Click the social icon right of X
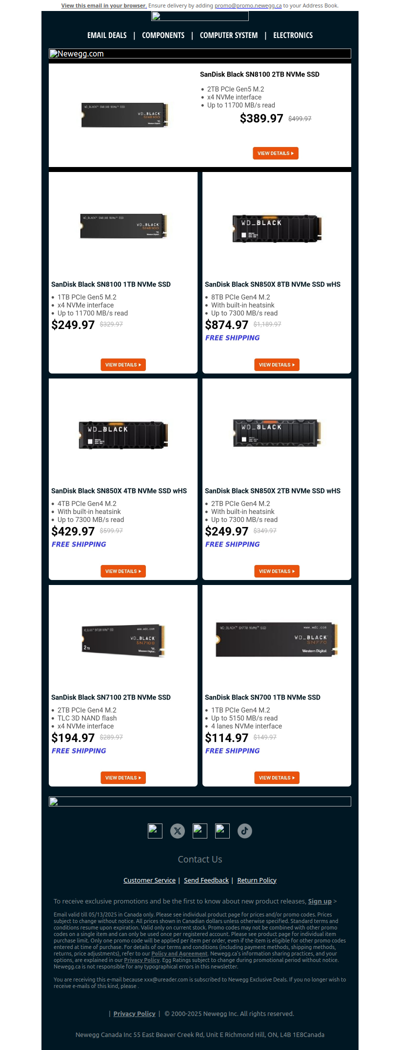400x1050 pixels. pos(200,831)
